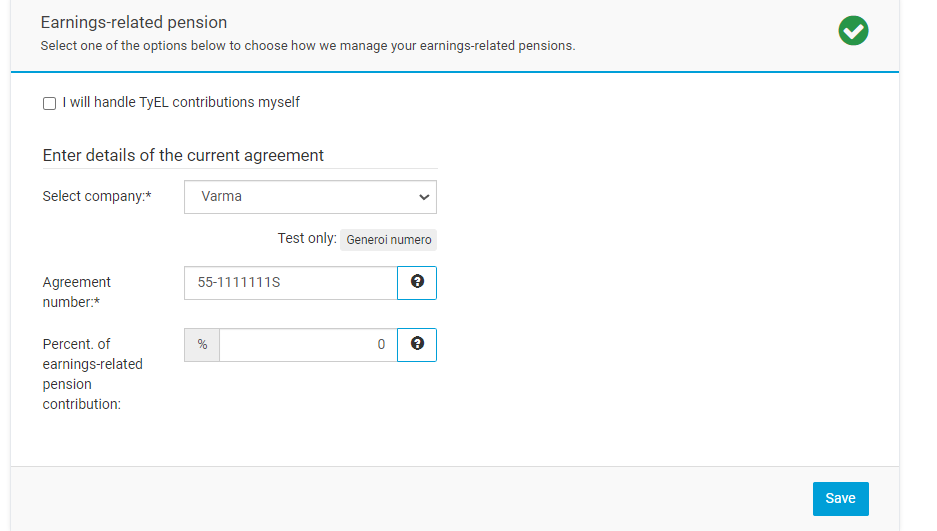Click the percent sign field prefix
The image size is (937, 531).
click(x=202, y=345)
